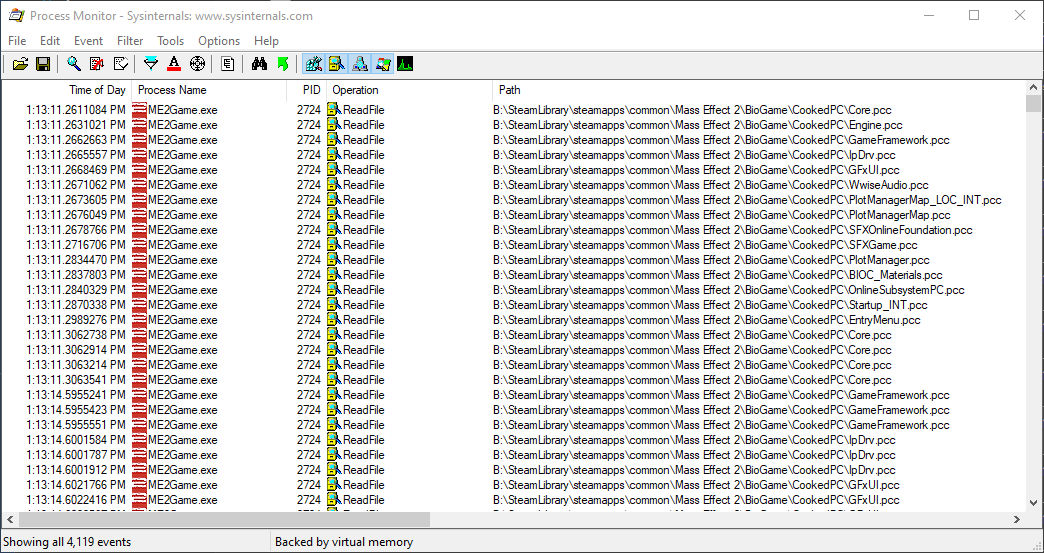Click time 1:13:14.5955241 PM cell

pyautogui.click(x=76, y=395)
